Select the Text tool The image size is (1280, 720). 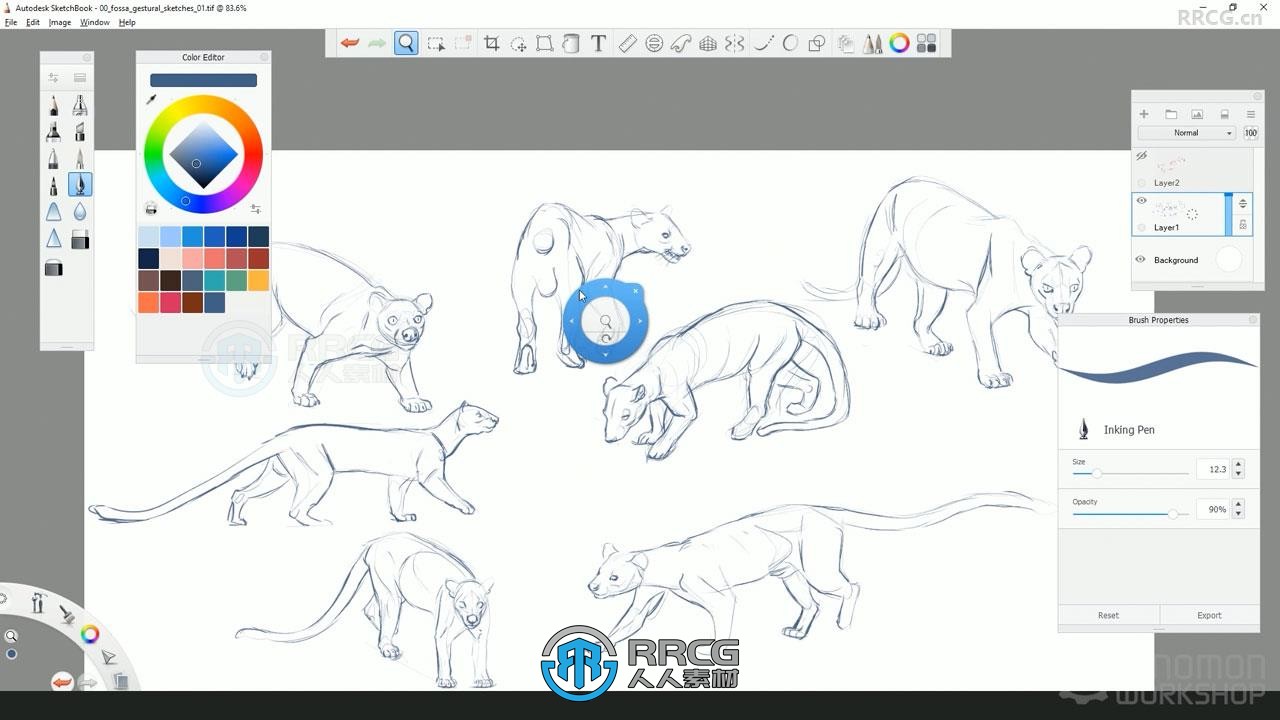pos(598,43)
